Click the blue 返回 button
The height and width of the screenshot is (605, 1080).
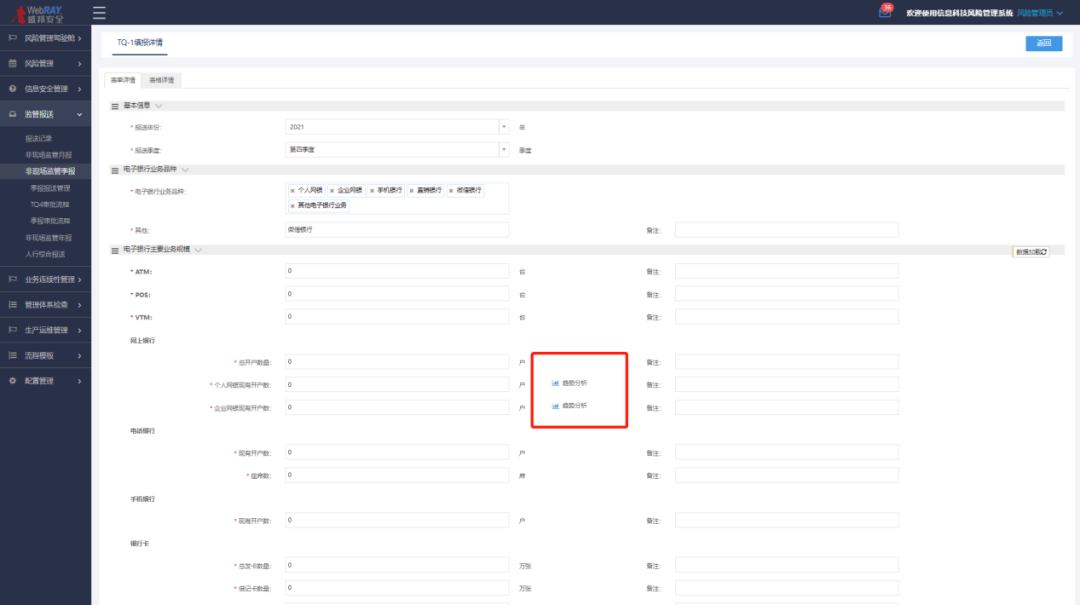click(x=1043, y=43)
